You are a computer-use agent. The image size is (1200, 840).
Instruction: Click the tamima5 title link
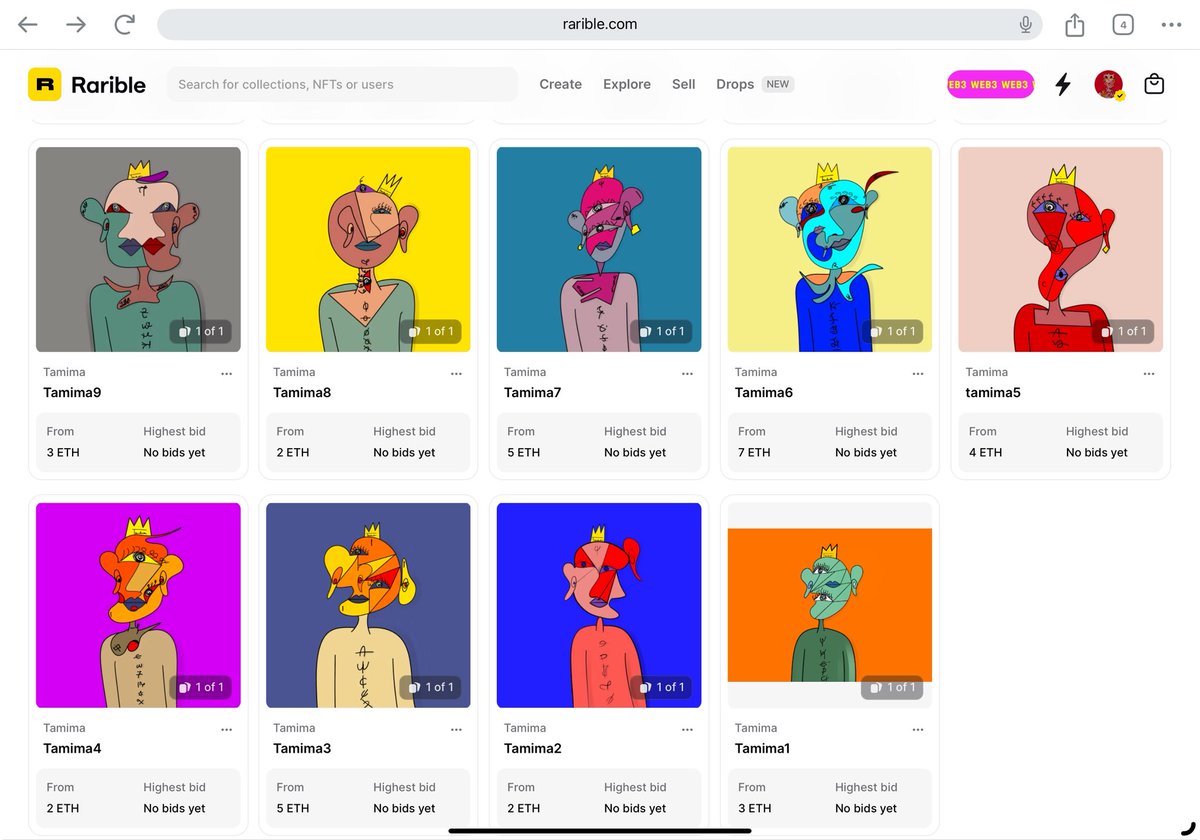(993, 393)
